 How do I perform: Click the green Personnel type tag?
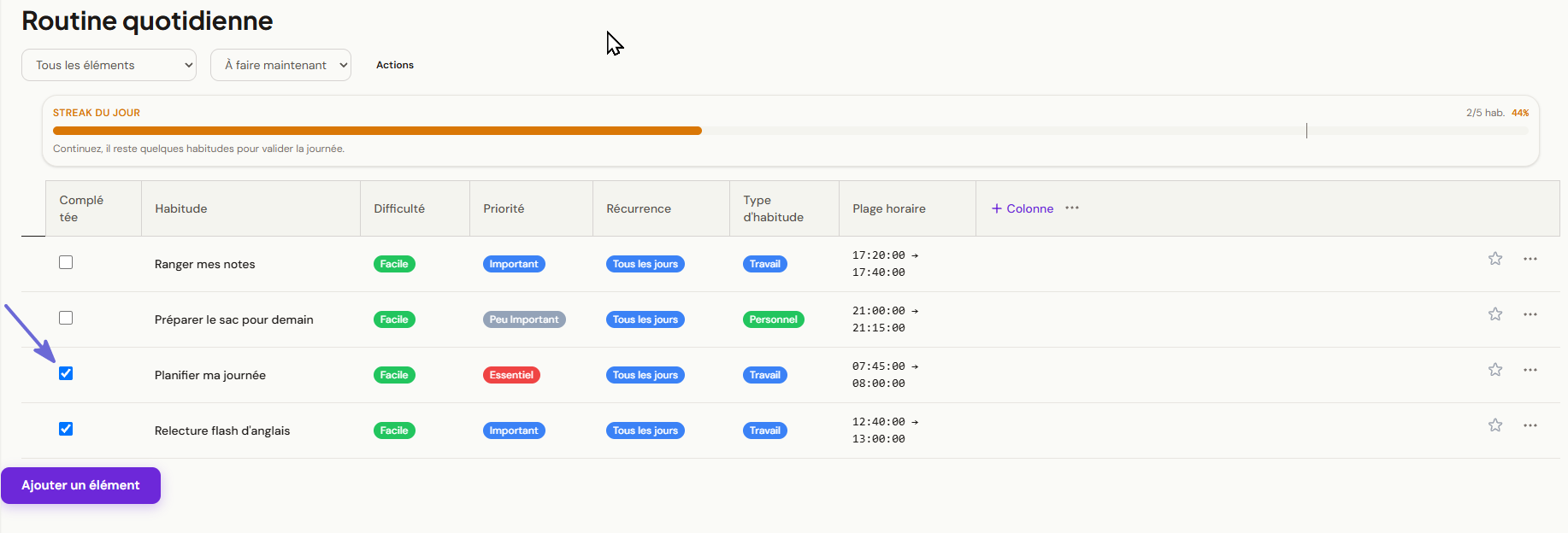(x=774, y=319)
